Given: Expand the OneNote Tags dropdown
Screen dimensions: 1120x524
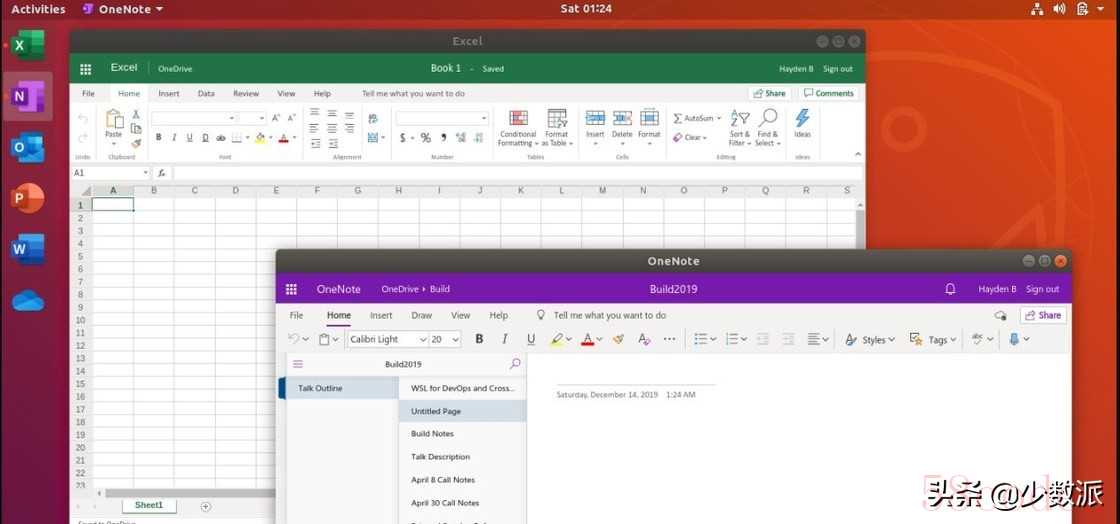Looking at the screenshot, I should point(933,340).
